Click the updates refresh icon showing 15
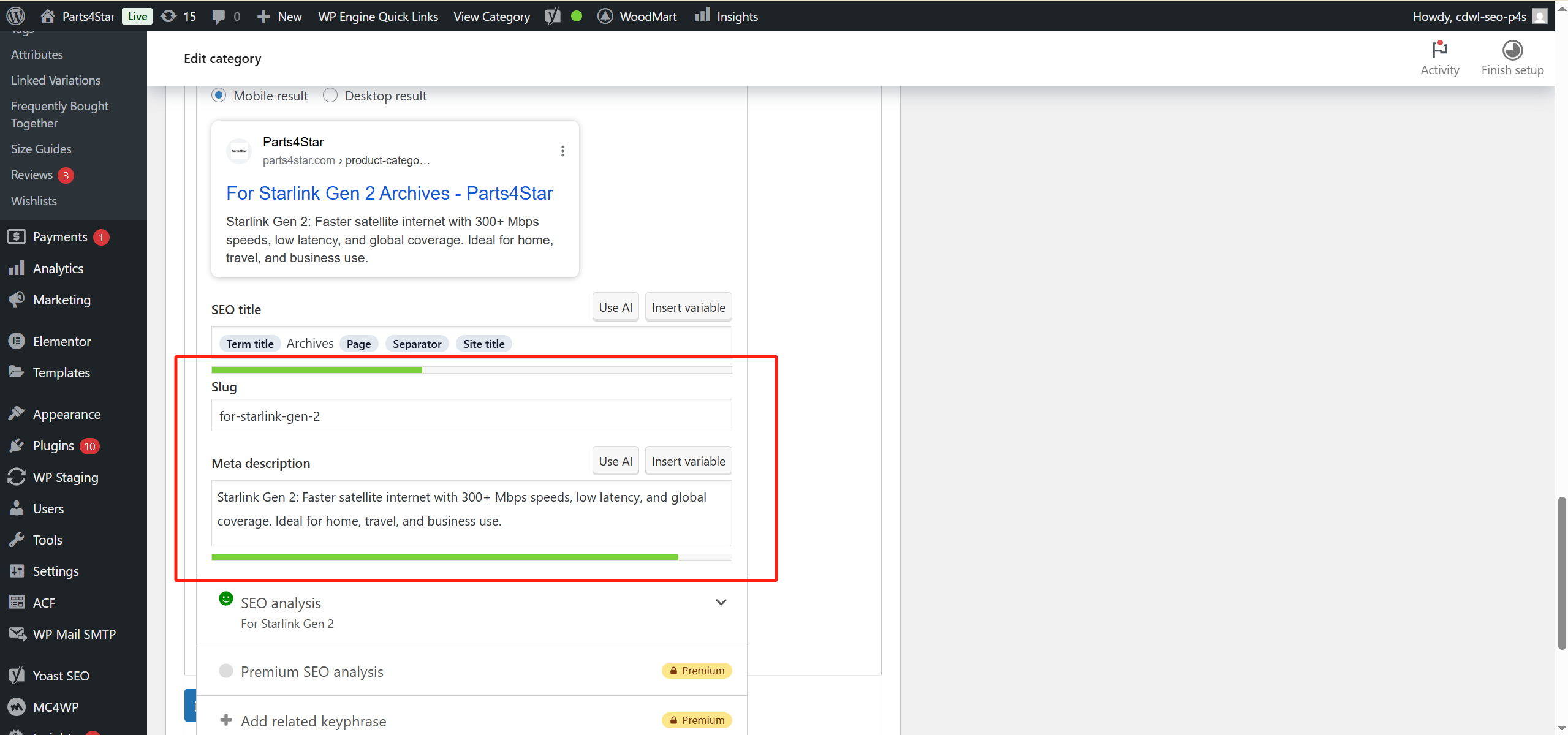Image resolution: width=1568 pixels, height=735 pixels. [x=169, y=16]
